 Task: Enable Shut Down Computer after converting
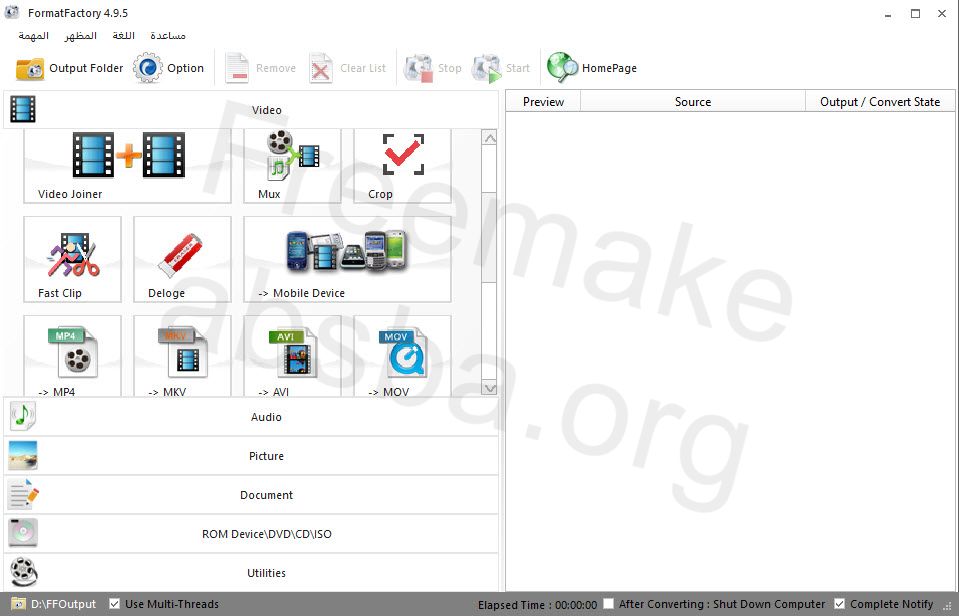[x=609, y=604]
